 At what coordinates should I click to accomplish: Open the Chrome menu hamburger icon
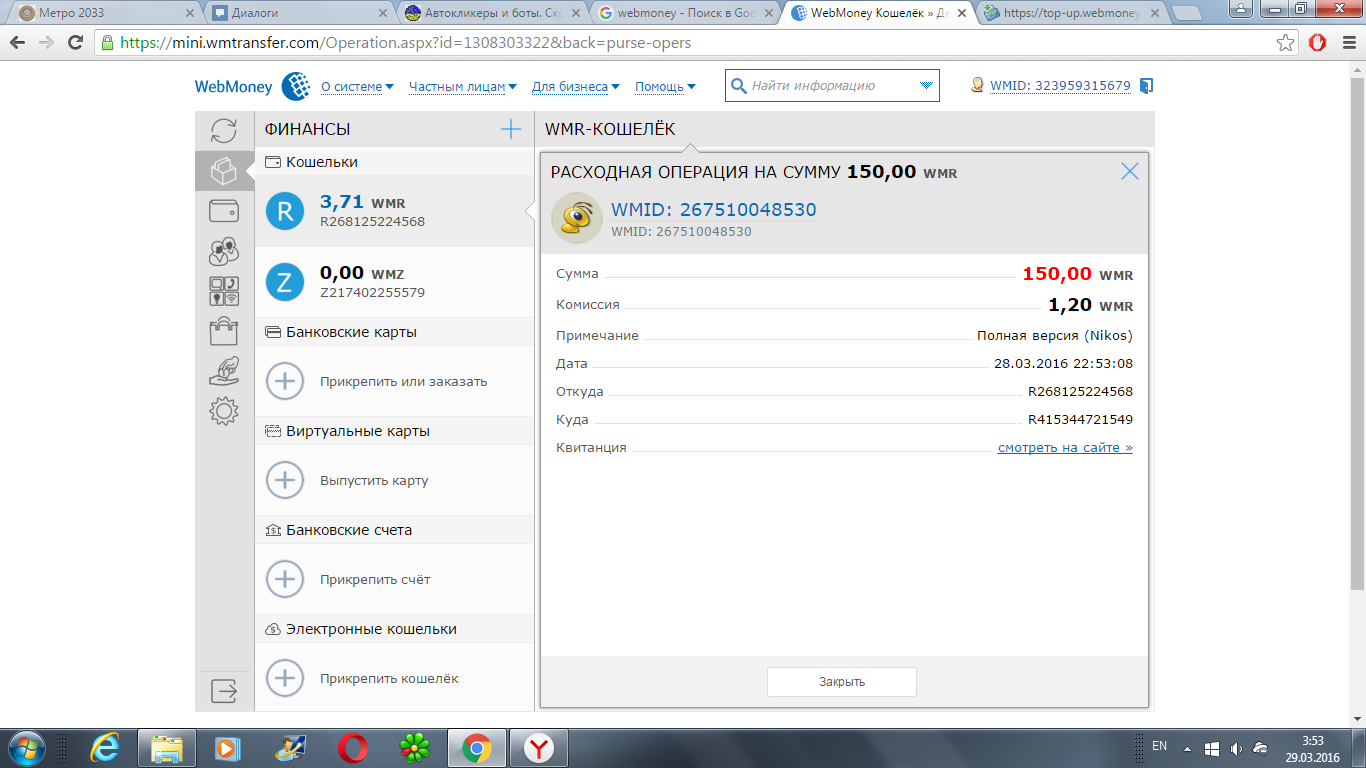(x=1346, y=43)
